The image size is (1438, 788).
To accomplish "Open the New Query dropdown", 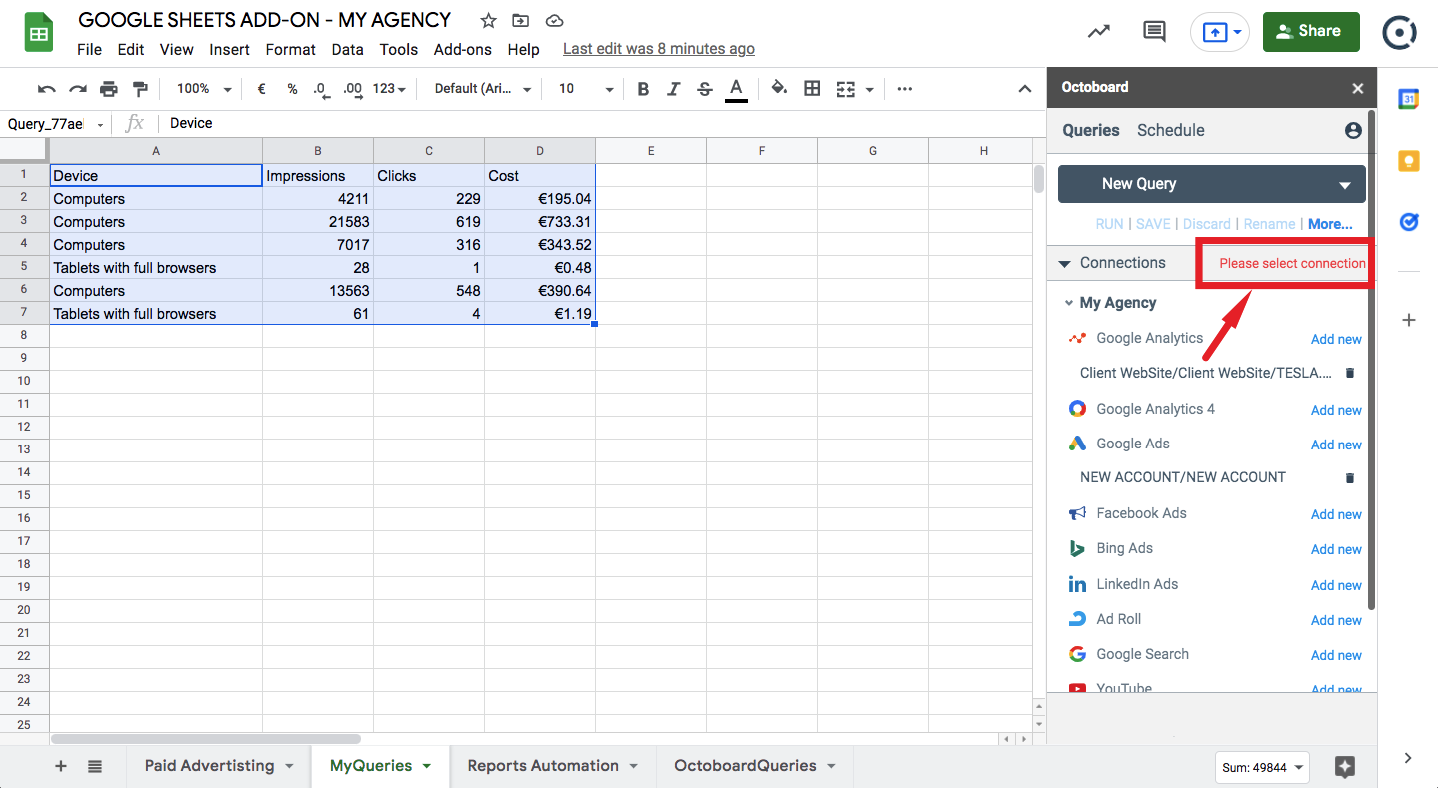I will click(x=1211, y=184).
